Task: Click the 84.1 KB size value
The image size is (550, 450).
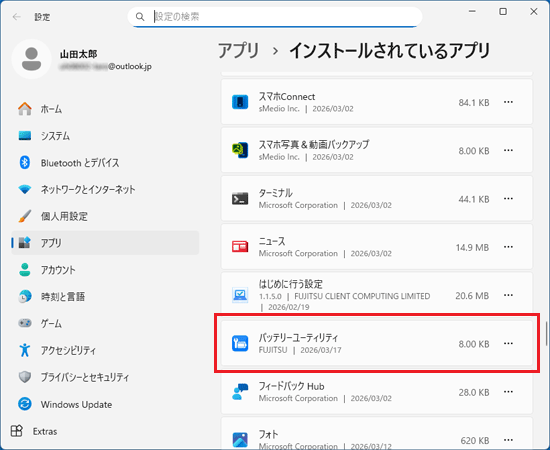Action: click(x=474, y=102)
